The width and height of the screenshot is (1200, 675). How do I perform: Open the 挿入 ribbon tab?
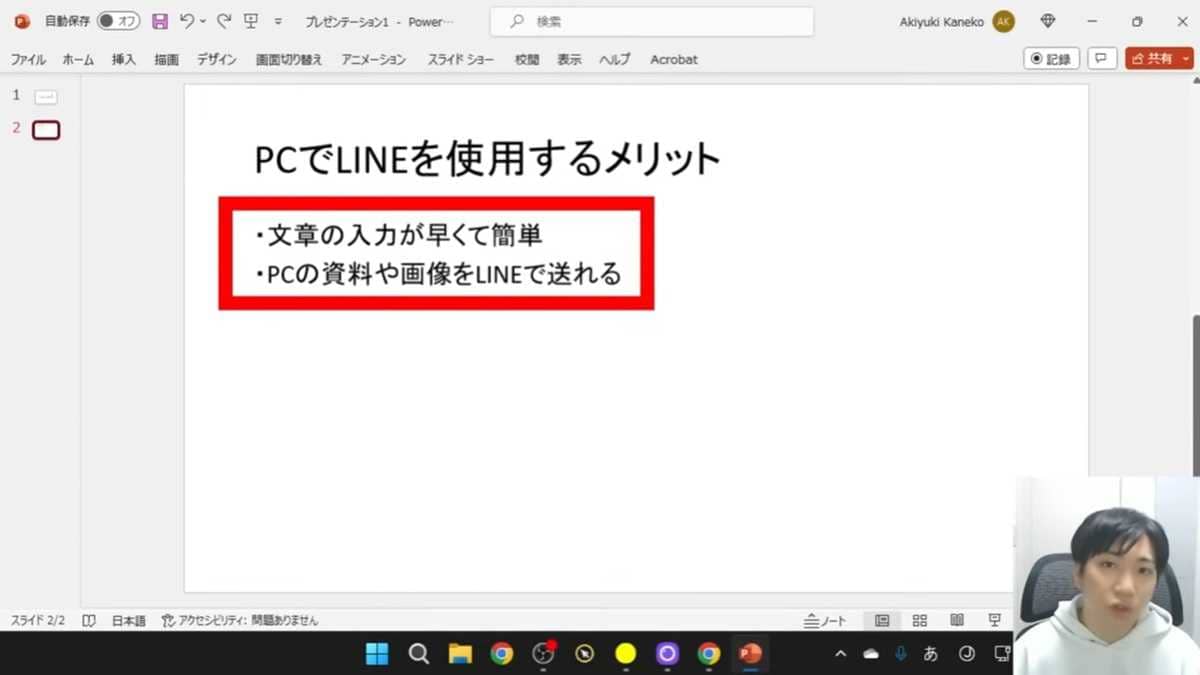[124, 60]
